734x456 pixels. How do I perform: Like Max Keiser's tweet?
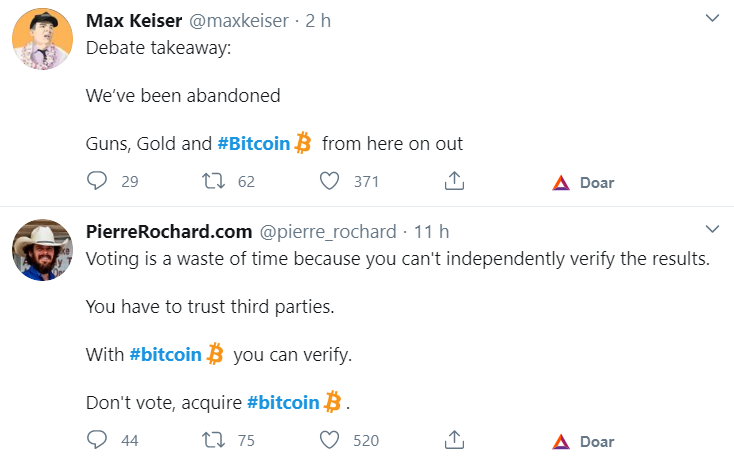coord(329,182)
